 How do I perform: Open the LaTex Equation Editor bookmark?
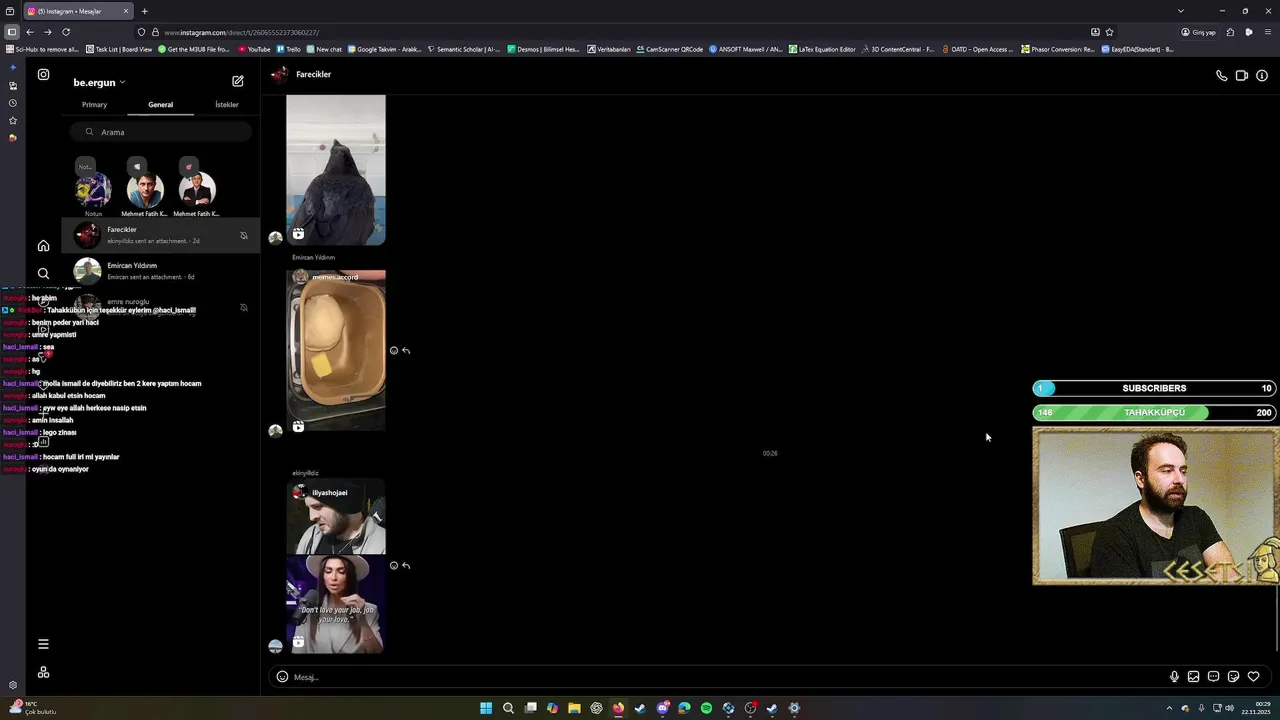(x=822, y=49)
